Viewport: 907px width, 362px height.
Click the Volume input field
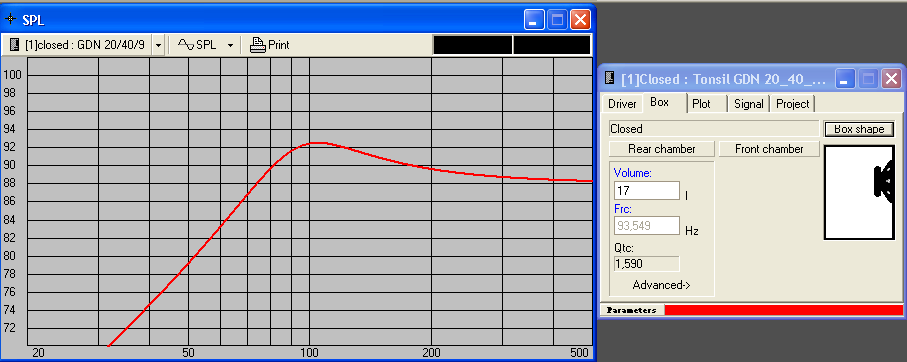[x=647, y=190]
